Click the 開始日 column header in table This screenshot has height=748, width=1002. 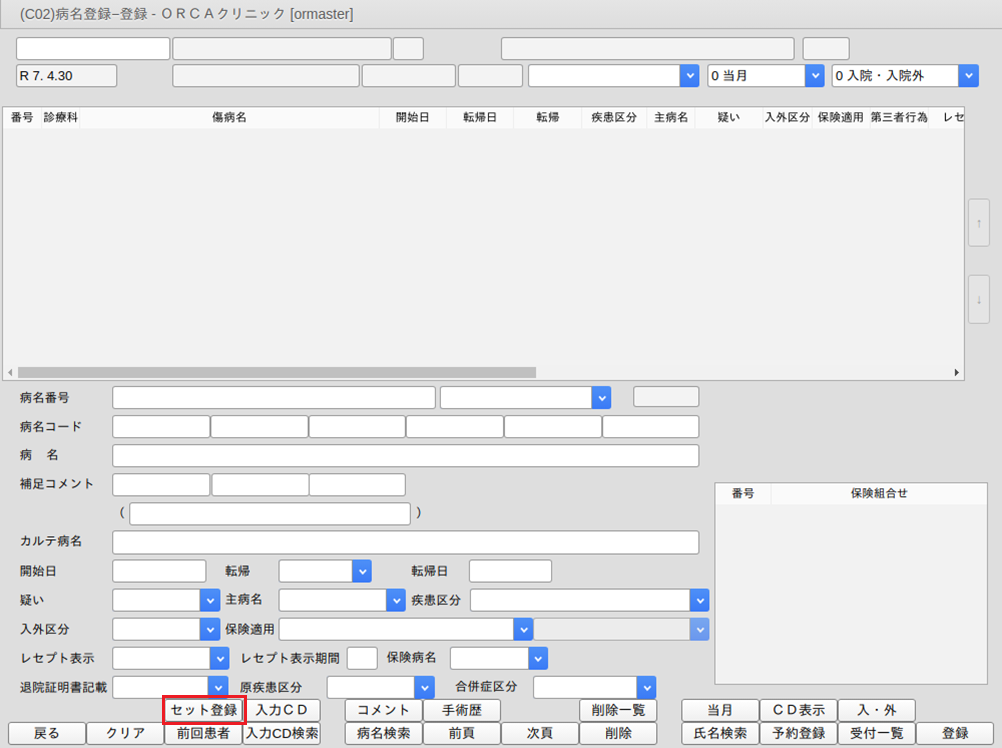click(x=412, y=118)
